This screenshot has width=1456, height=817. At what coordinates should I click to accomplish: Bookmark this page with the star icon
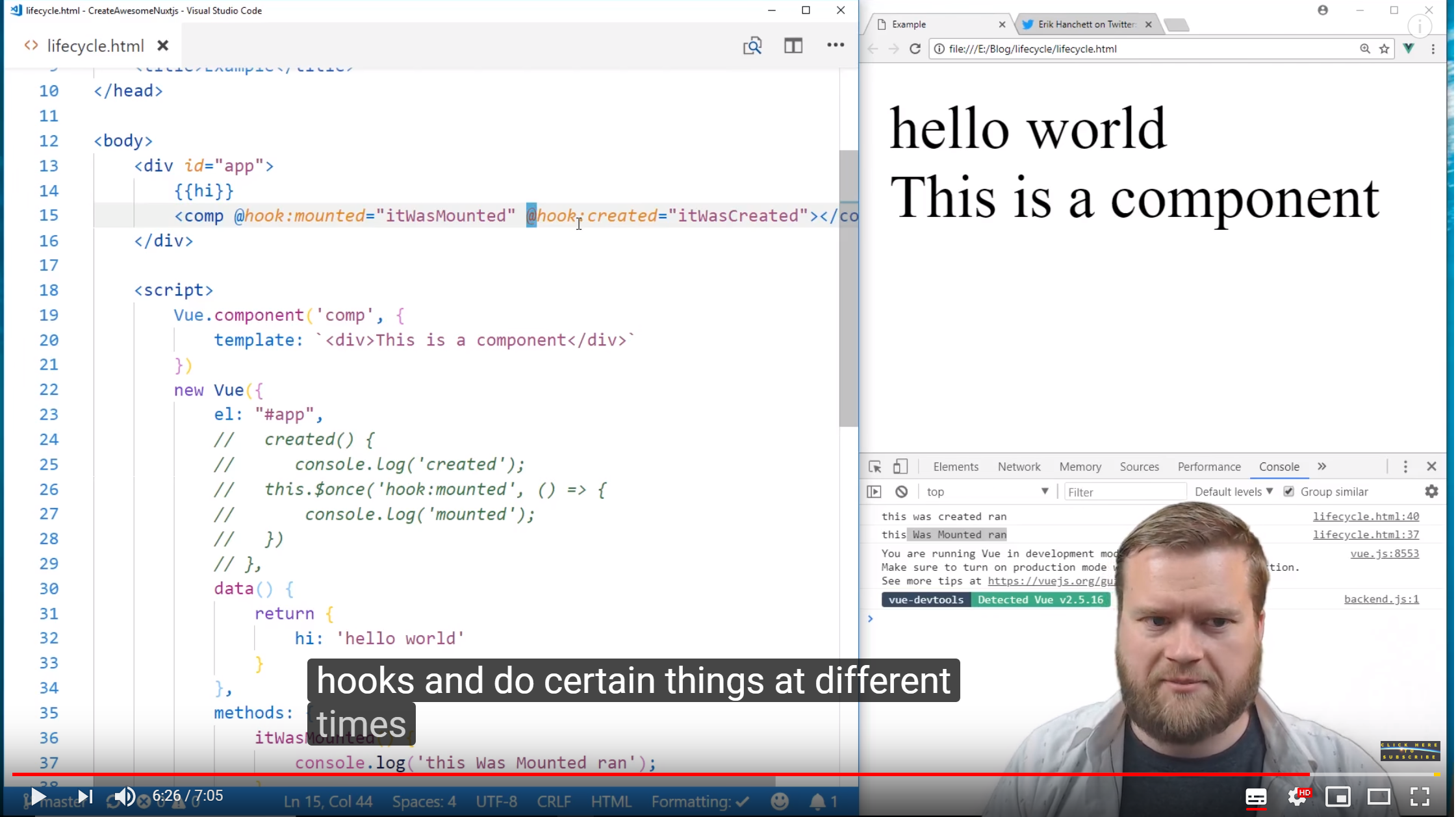click(x=1384, y=49)
